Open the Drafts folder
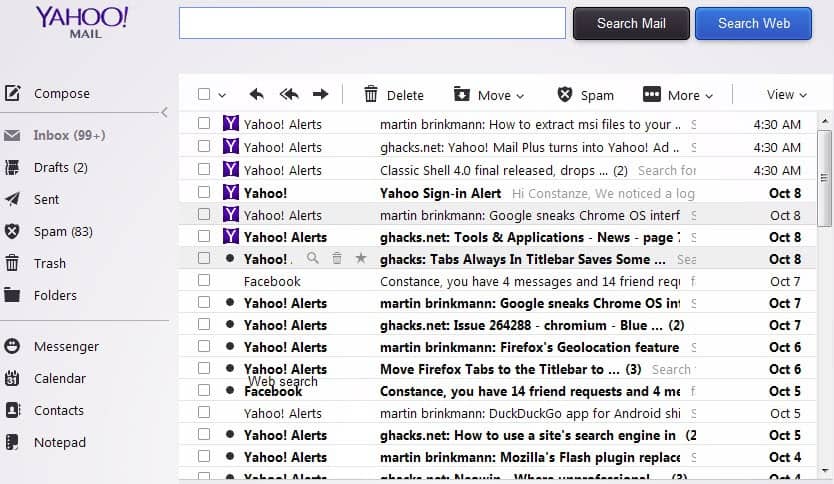 click(x=60, y=167)
